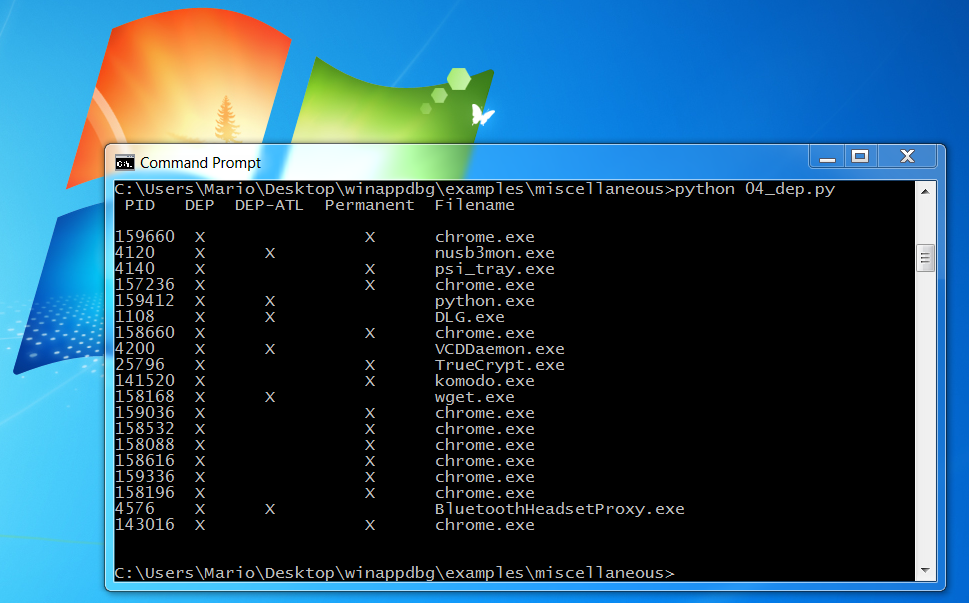Click PID 158660 in the list
The width and height of the screenshot is (969, 603).
click(x=145, y=333)
